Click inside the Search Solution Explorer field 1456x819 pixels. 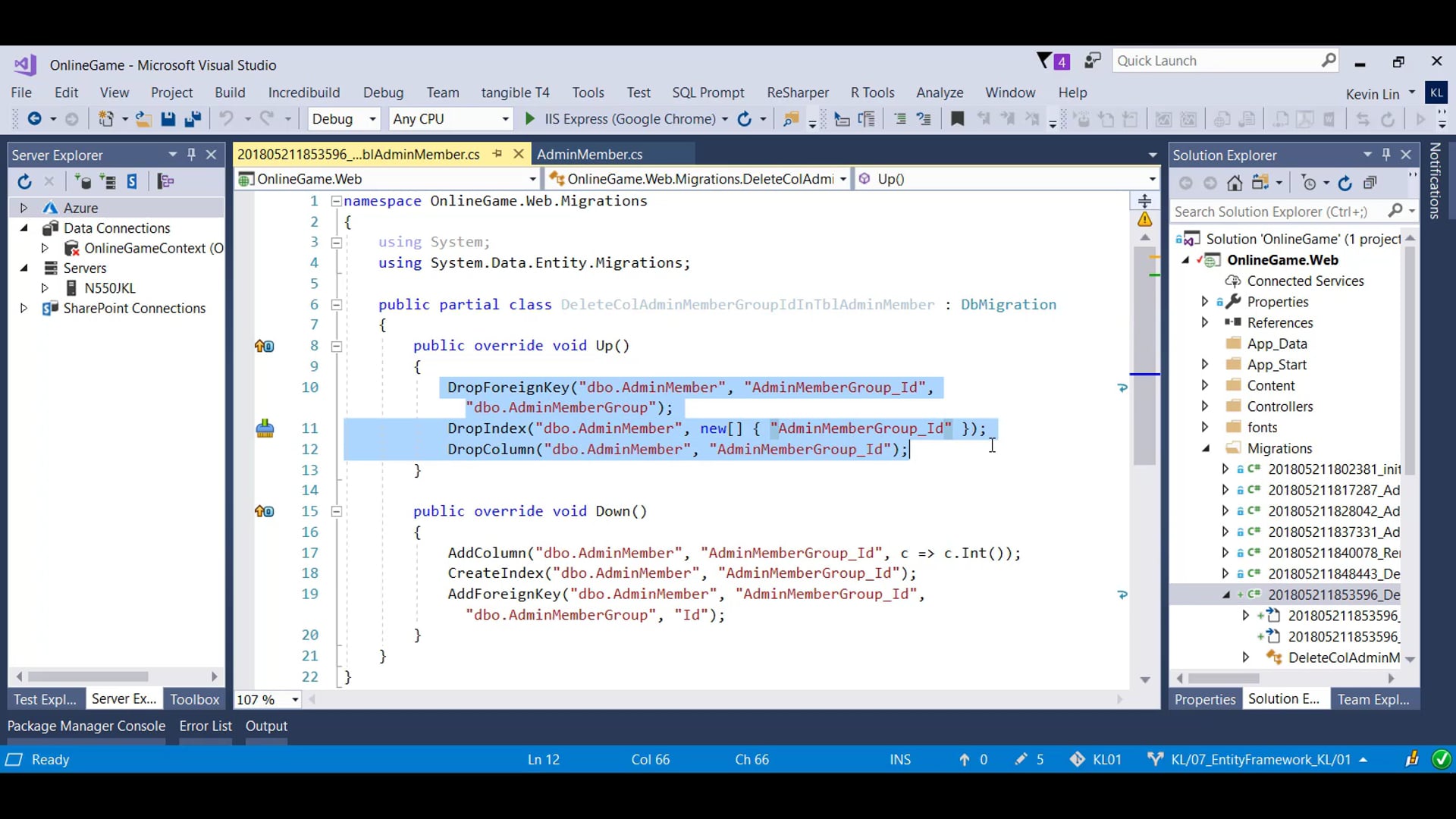coord(1282,212)
